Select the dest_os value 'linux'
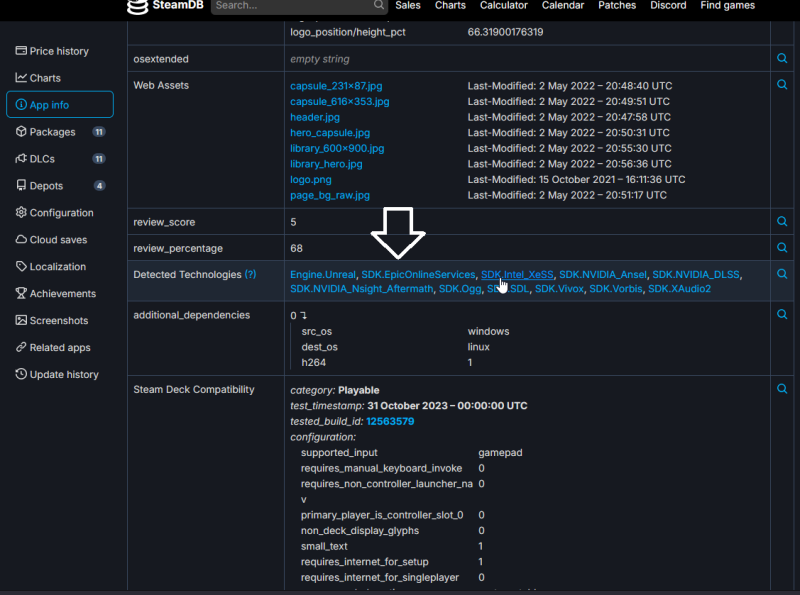Screen dimensions: 800x595 click(478, 347)
